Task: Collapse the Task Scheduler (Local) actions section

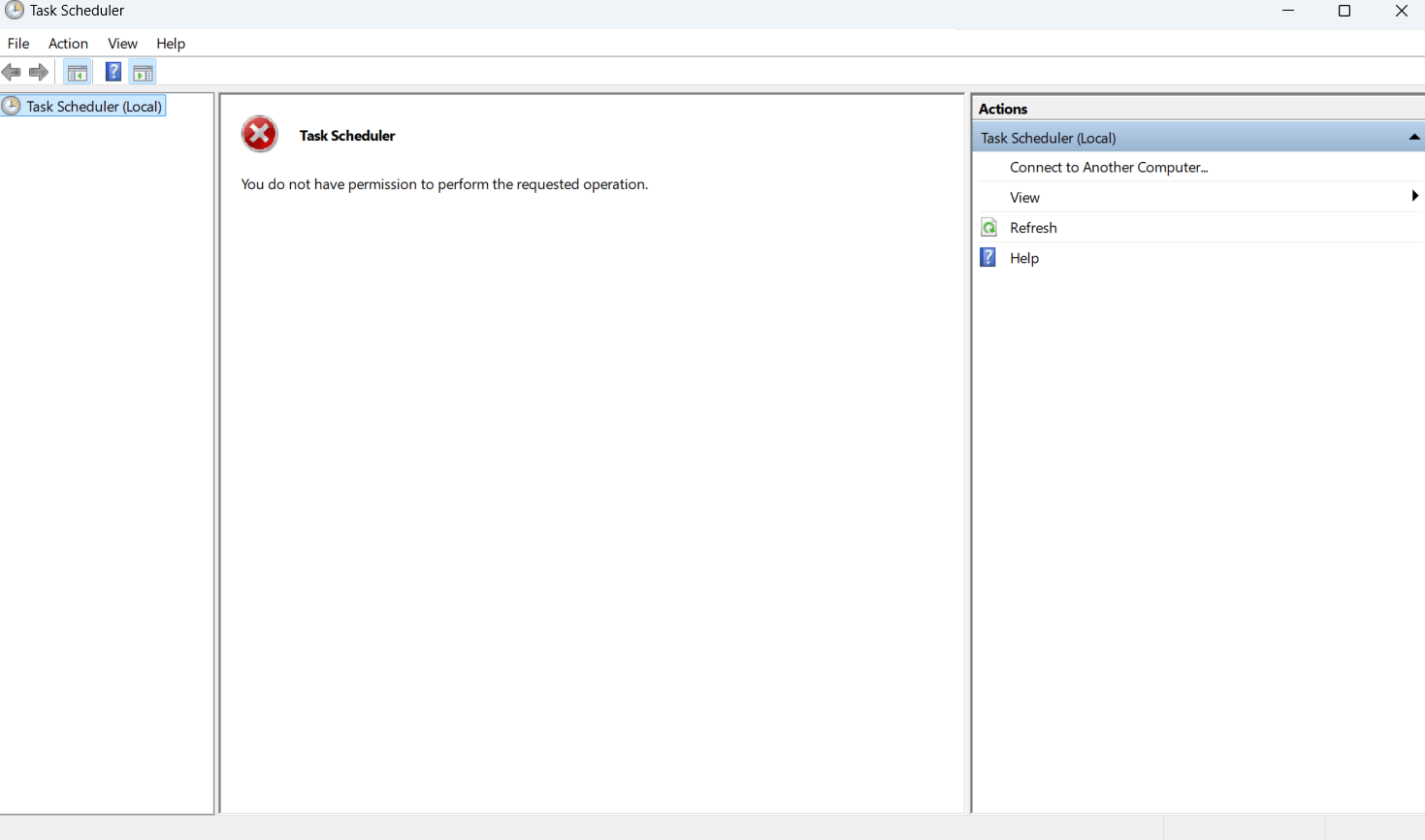Action: [1413, 137]
